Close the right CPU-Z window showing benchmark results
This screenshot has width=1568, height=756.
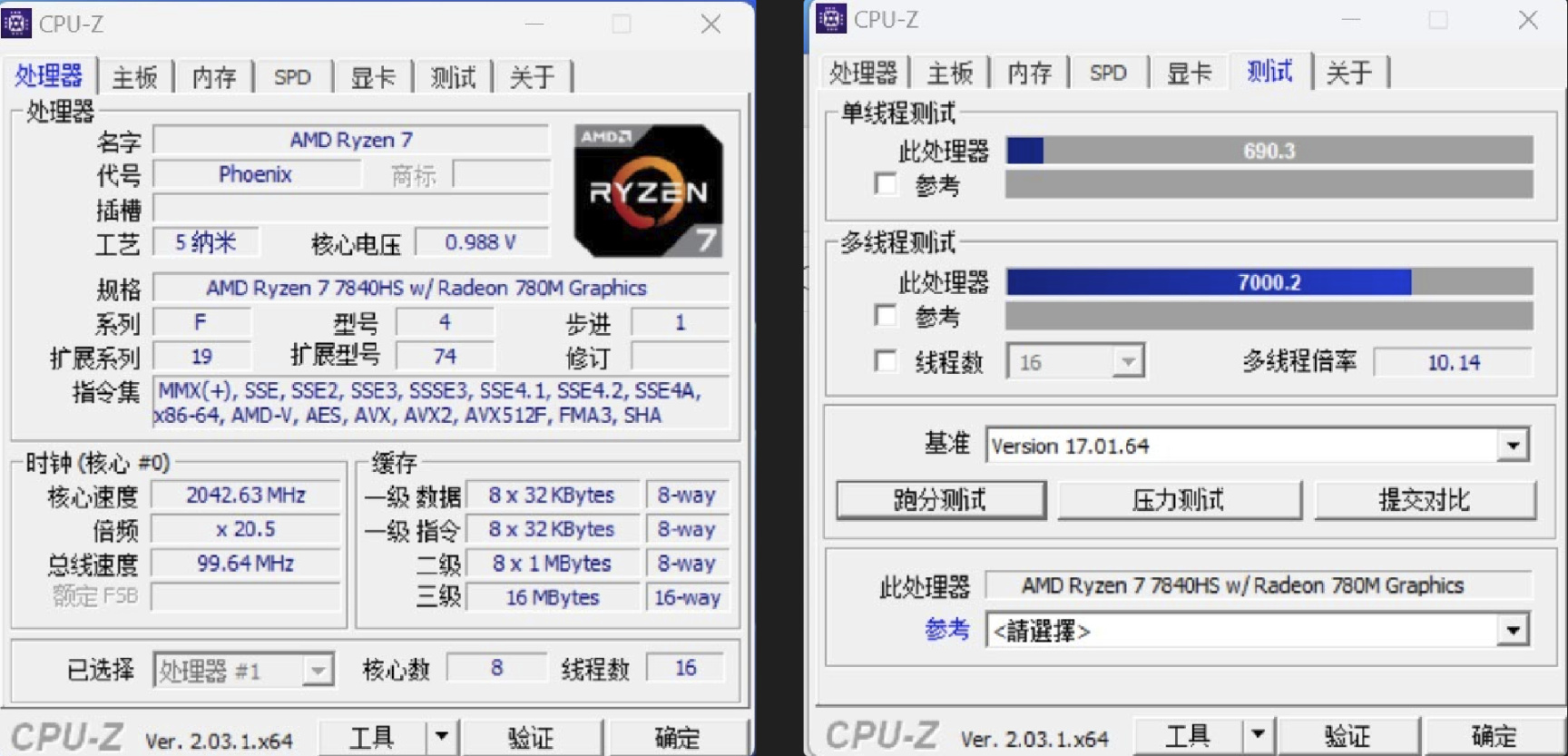pos(1528,20)
